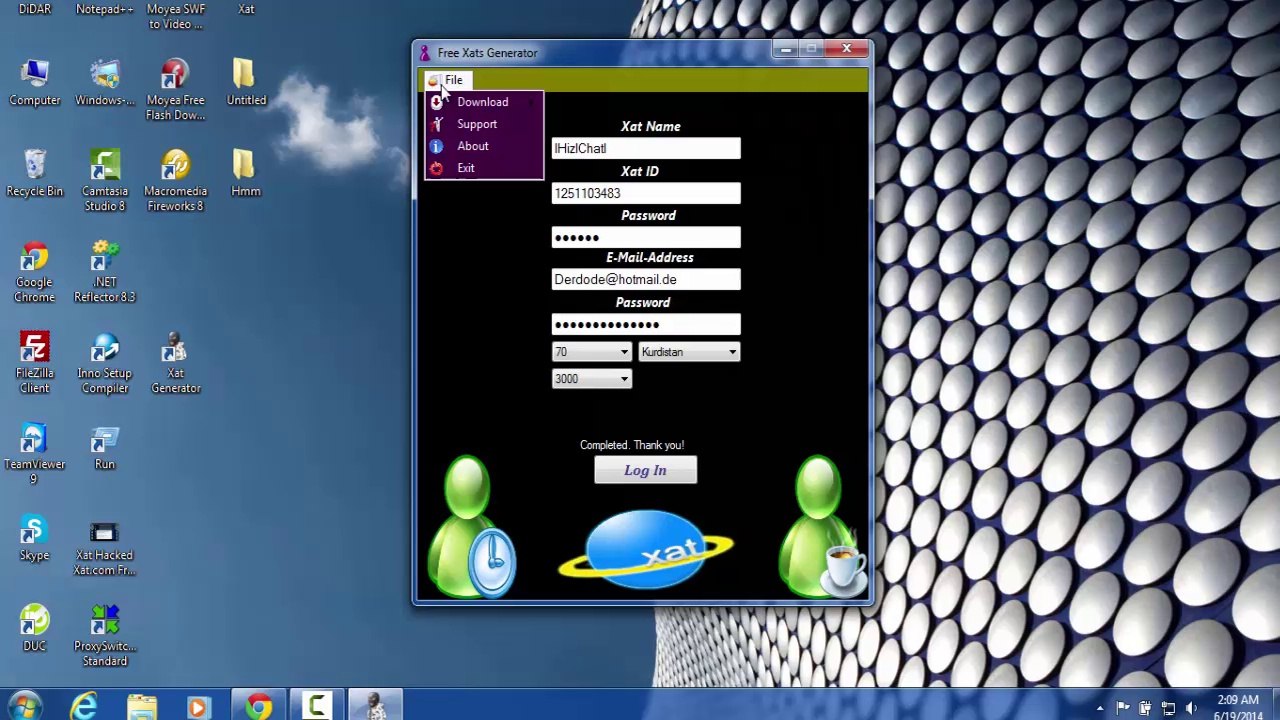Click the Xat password field

pos(646,237)
